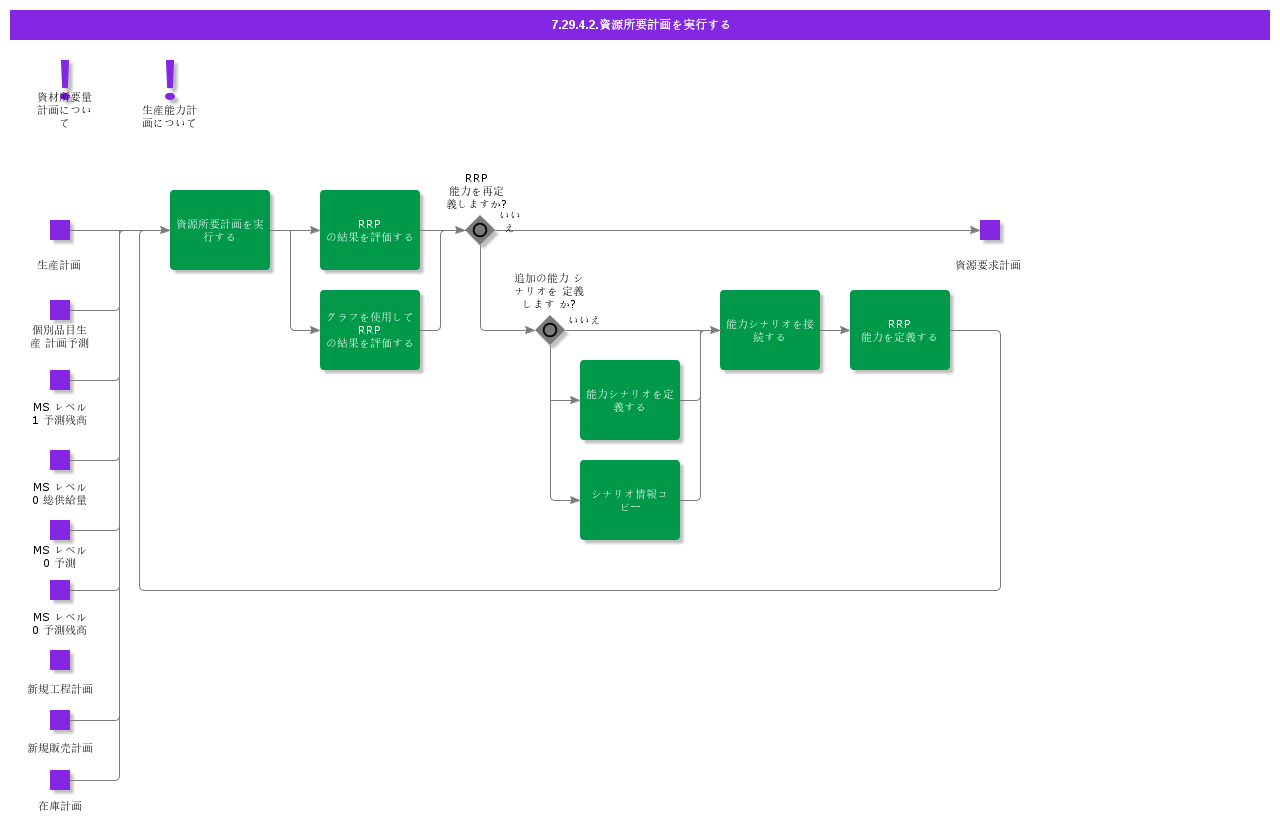The width and height of the screenshot is (1280, 830).
Task: Open the シナリオ情報コピー process box
Action: tap(630, 500)
